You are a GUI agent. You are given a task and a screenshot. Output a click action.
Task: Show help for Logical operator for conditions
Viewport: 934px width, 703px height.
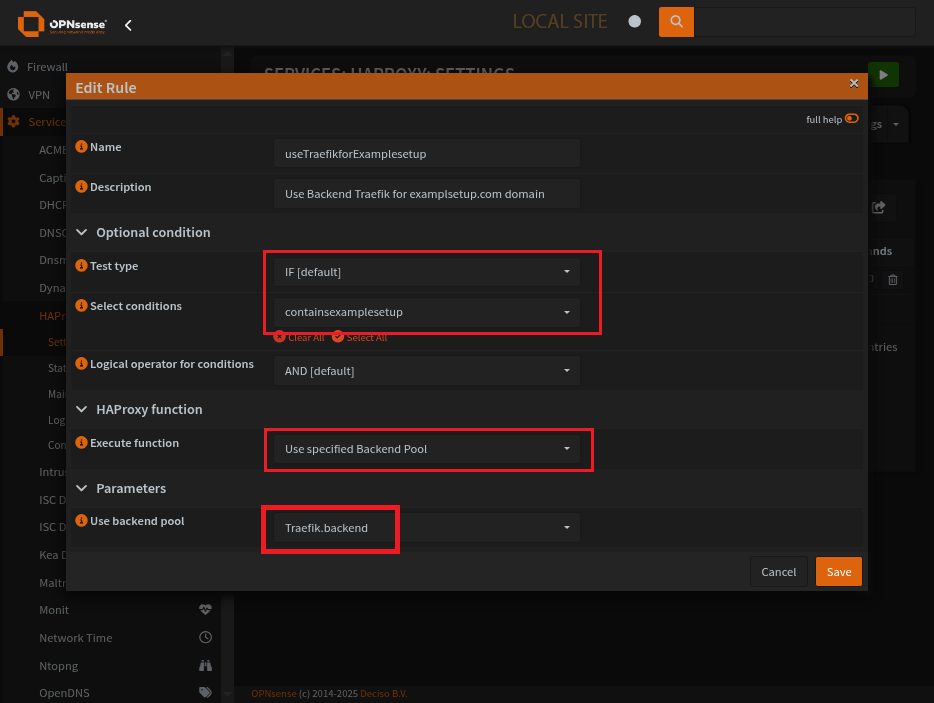82,363
